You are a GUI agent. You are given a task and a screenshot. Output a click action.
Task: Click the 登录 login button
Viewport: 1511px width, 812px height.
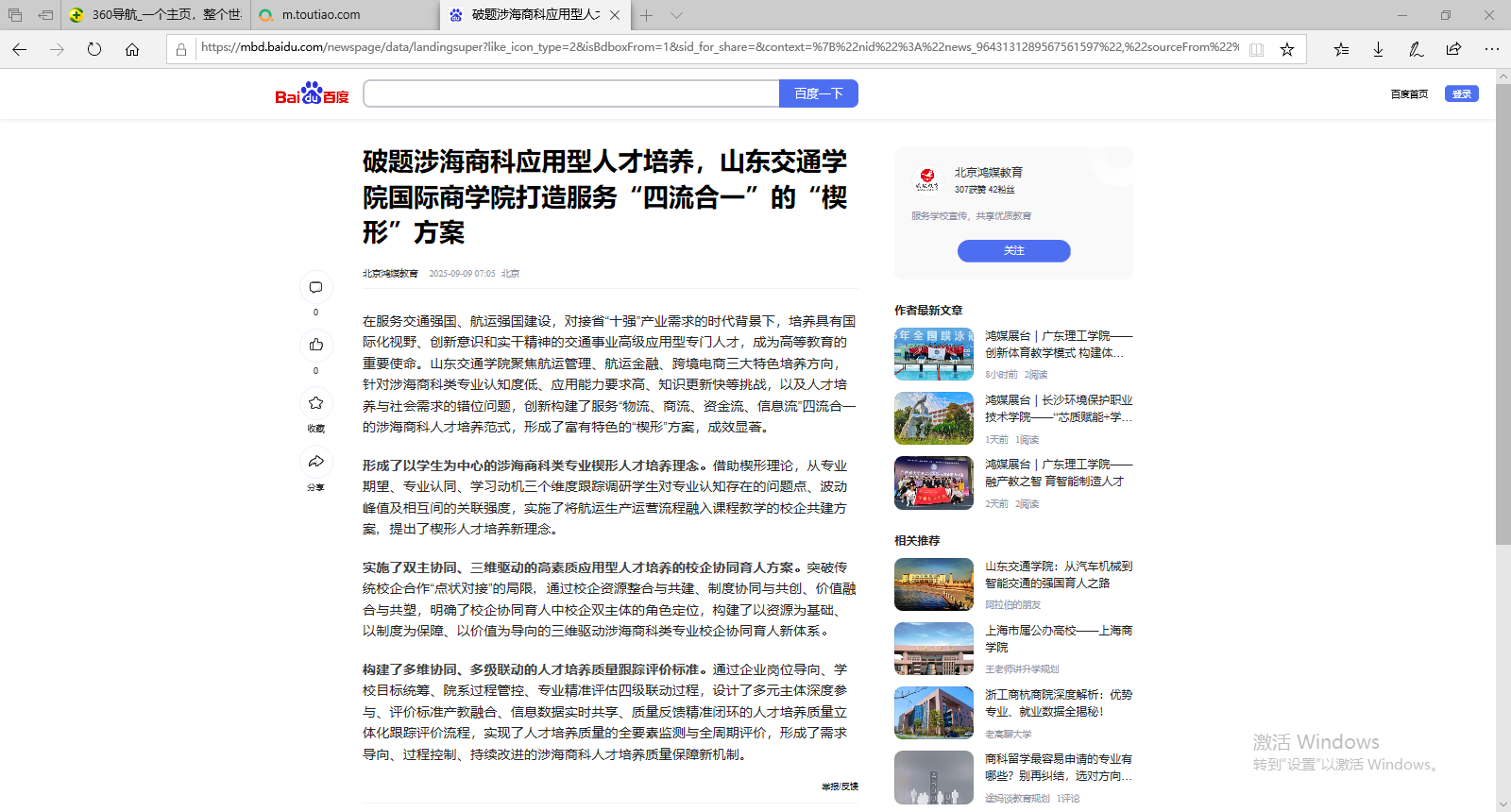click(x=1461, y=93)
